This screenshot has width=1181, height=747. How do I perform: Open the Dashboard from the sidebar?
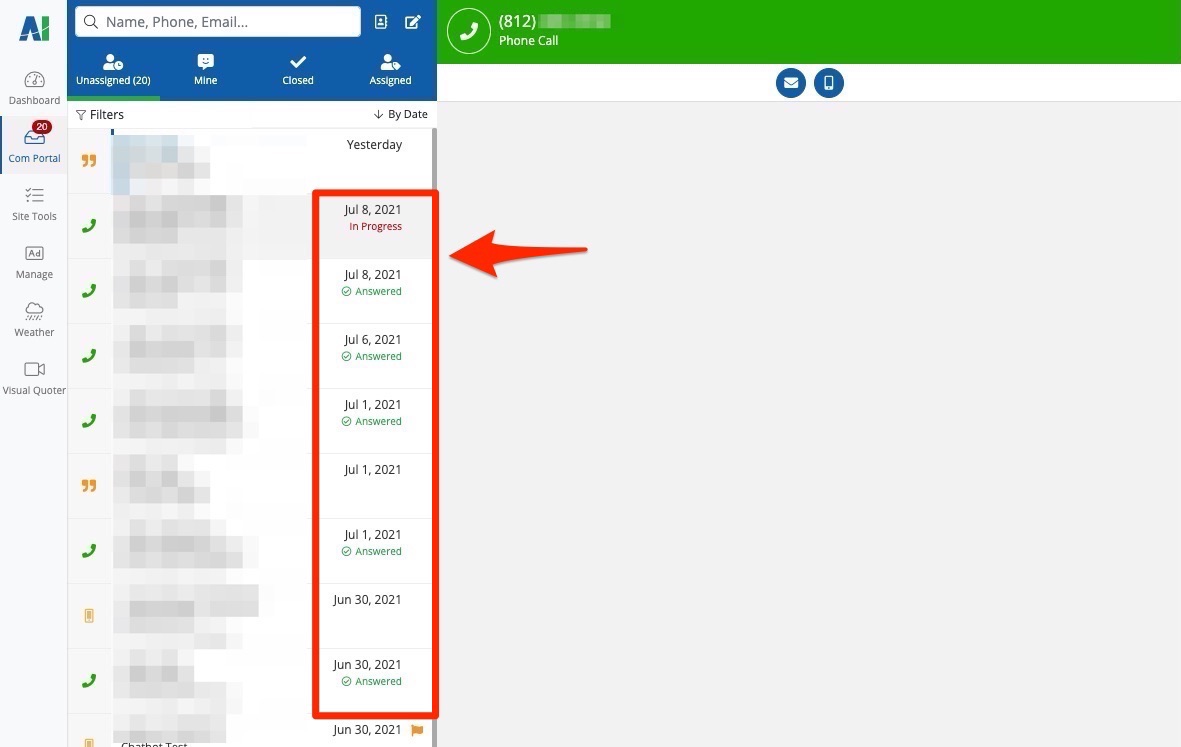34,88
